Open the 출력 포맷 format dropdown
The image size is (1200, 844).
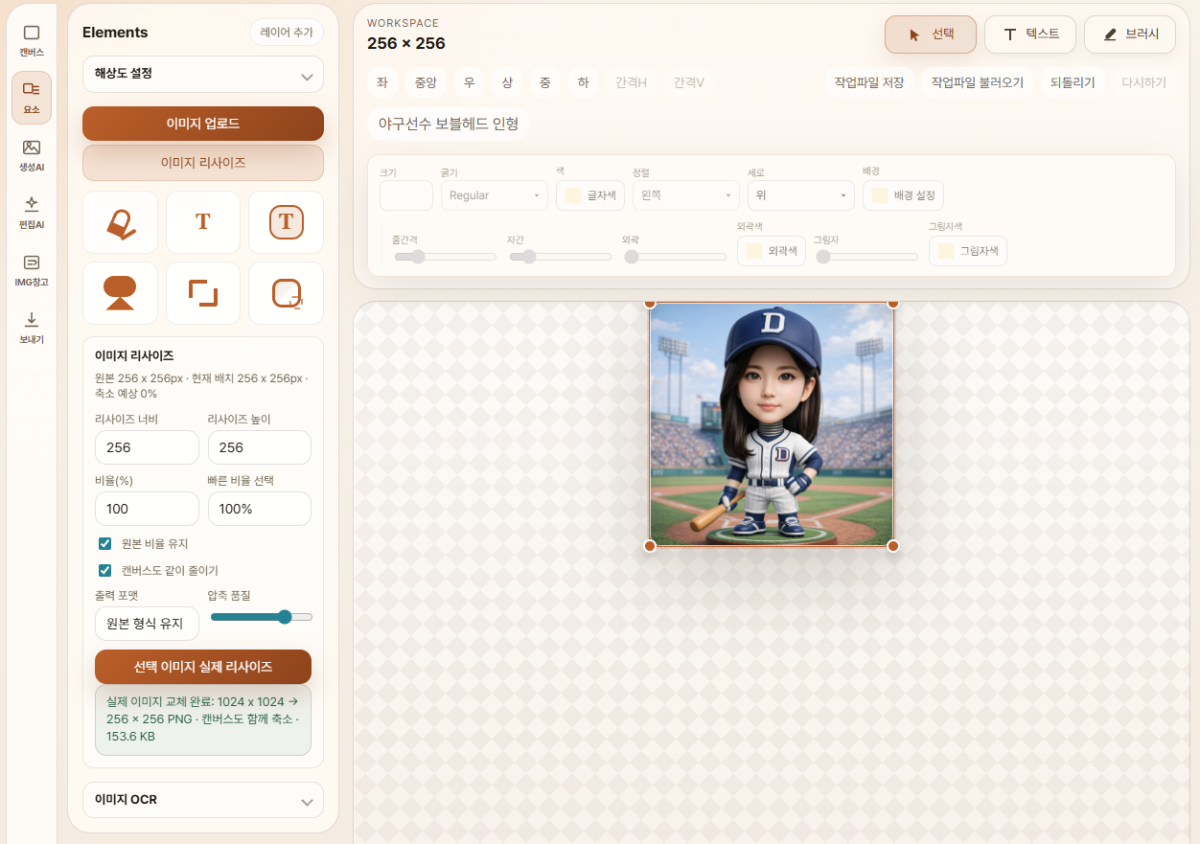[147, 623]
